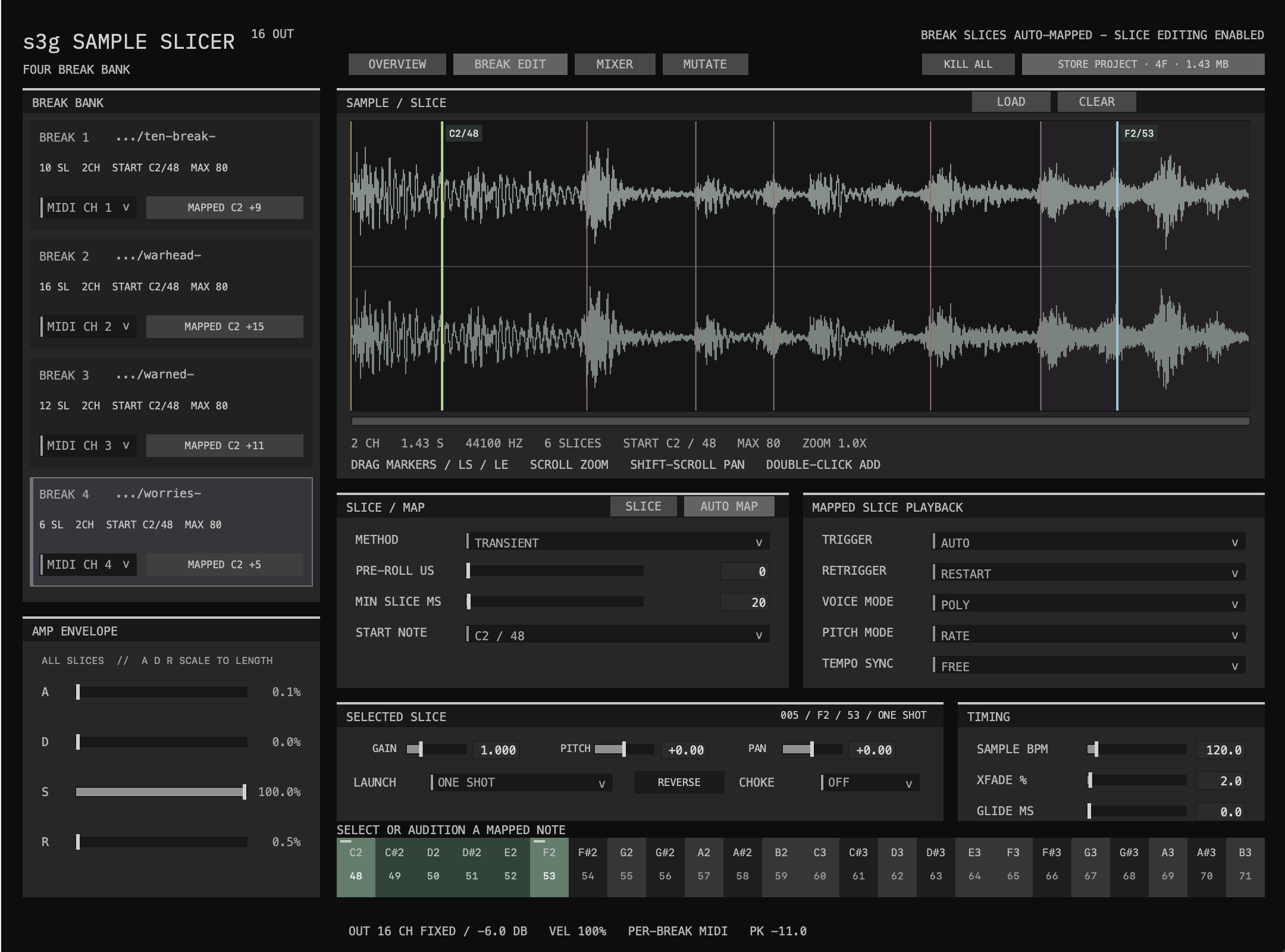Open the RETRIGGER Restart dropdown
Viewport: 1285px width, 952px height.
[1089, 572]
